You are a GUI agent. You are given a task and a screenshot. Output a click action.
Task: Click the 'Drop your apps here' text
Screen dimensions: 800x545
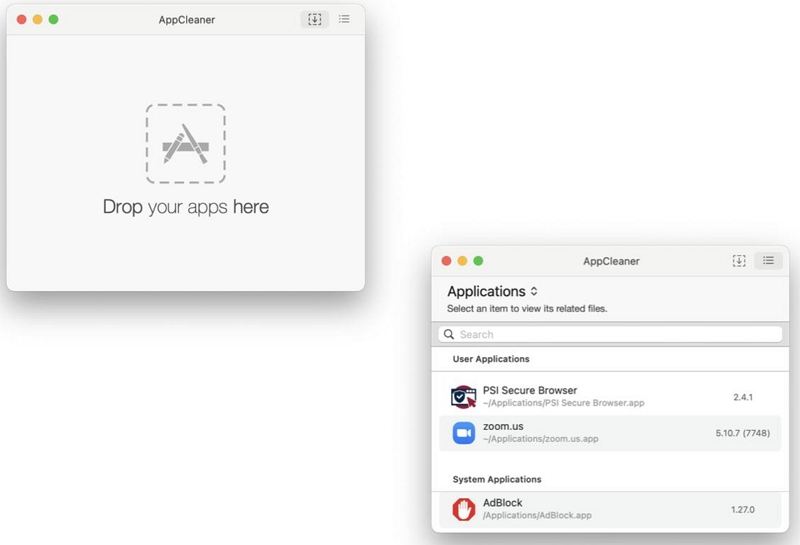tap(186, 207)
